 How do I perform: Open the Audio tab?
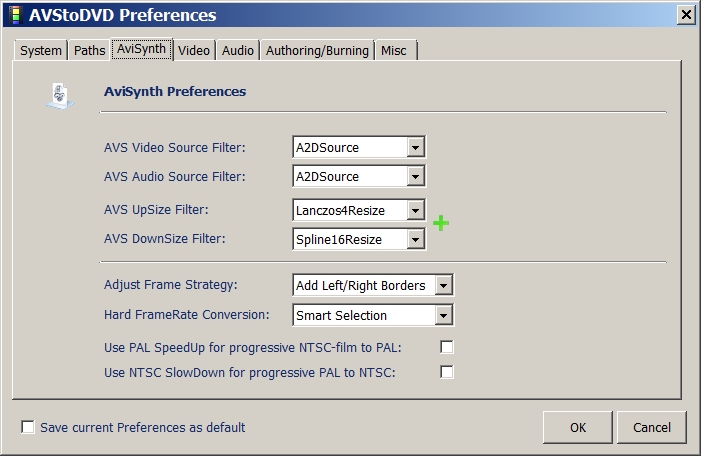238,50
